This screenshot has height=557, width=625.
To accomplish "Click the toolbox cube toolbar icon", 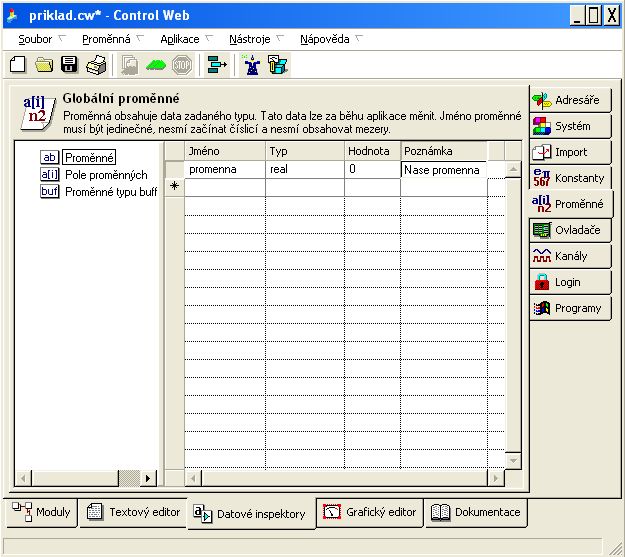I will coord(278,65).
